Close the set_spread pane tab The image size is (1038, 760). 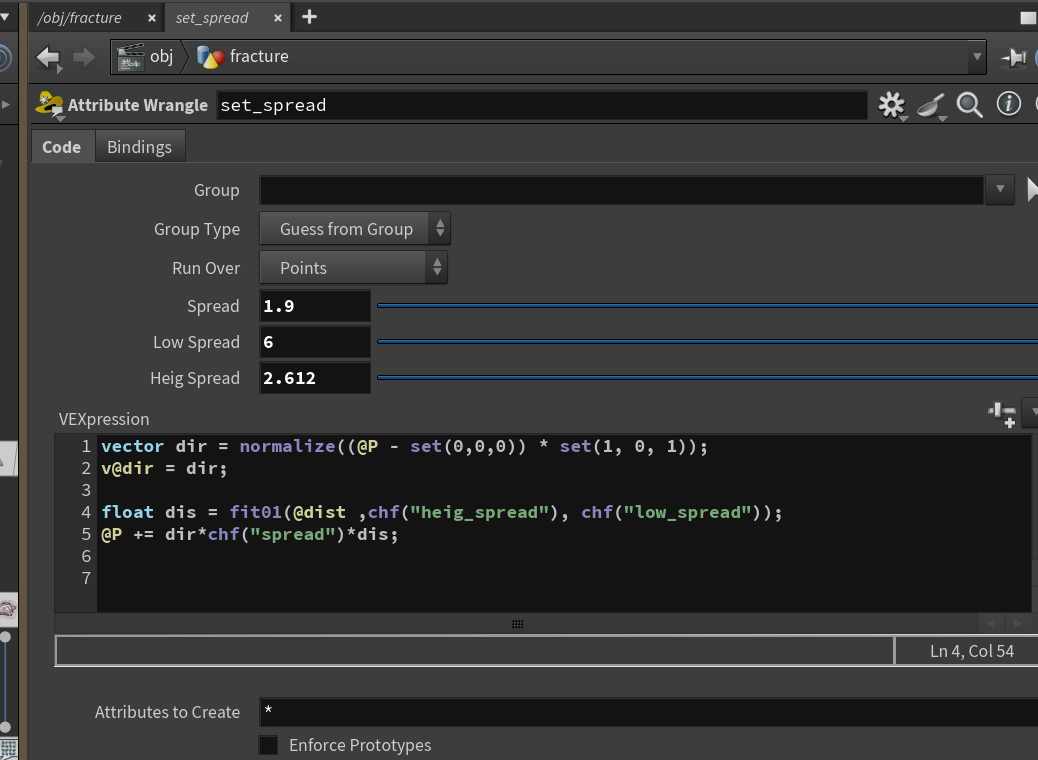[x=278, y=19]
